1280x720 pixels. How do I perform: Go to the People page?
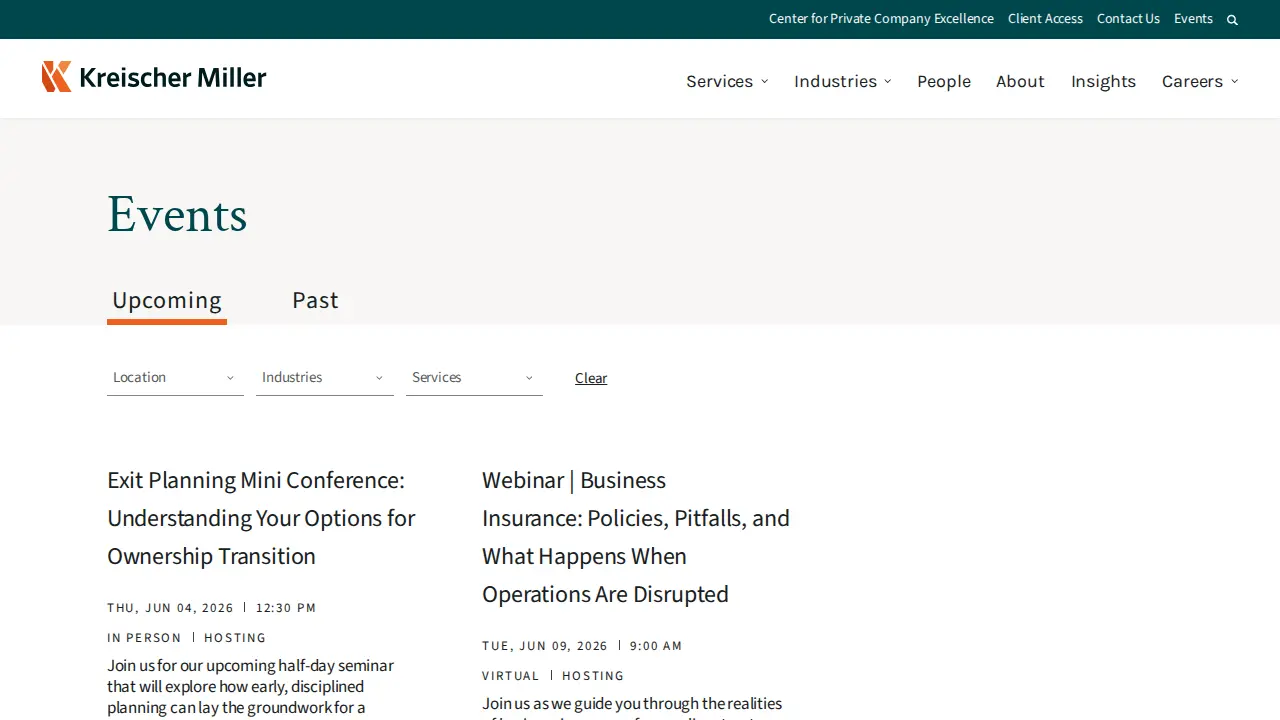(x=944, y=81)
